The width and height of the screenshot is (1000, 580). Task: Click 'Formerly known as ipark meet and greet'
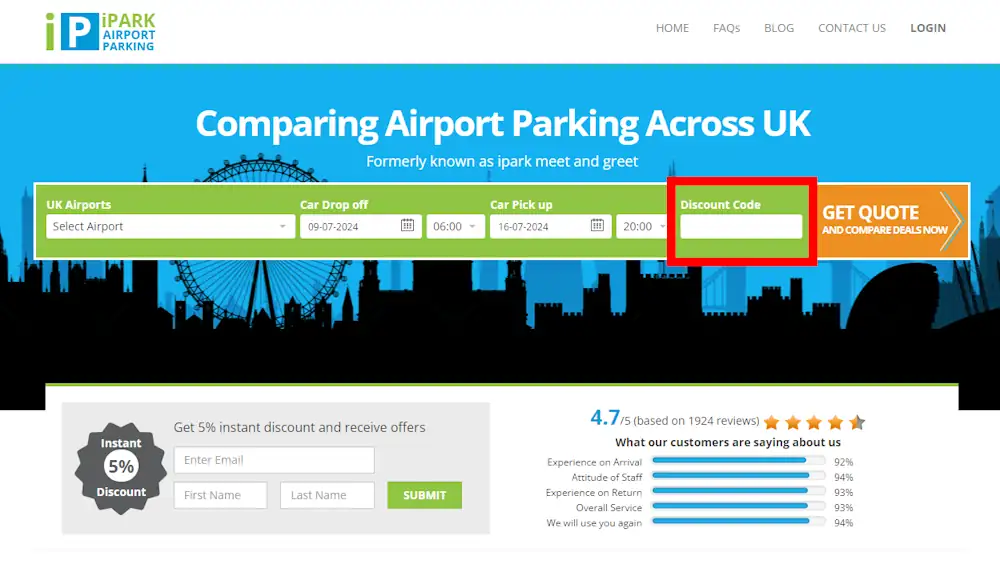coord(502,161)
